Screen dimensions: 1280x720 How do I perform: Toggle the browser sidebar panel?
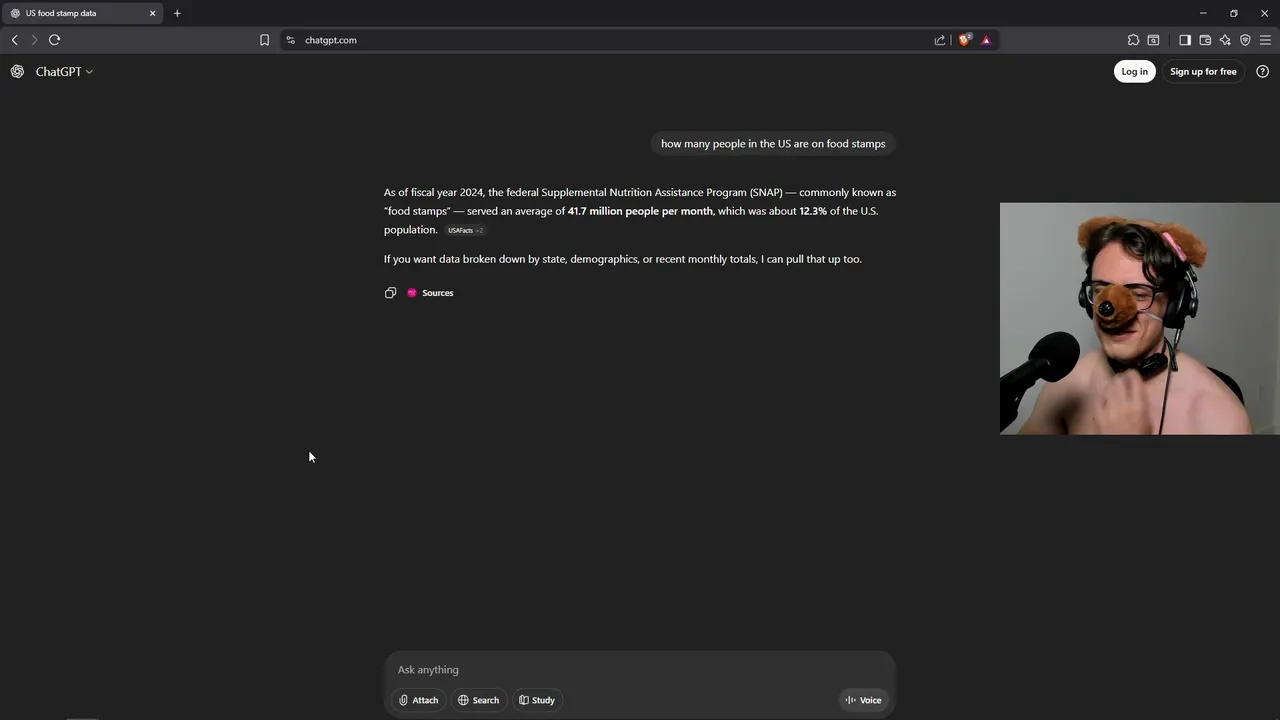1185,40
